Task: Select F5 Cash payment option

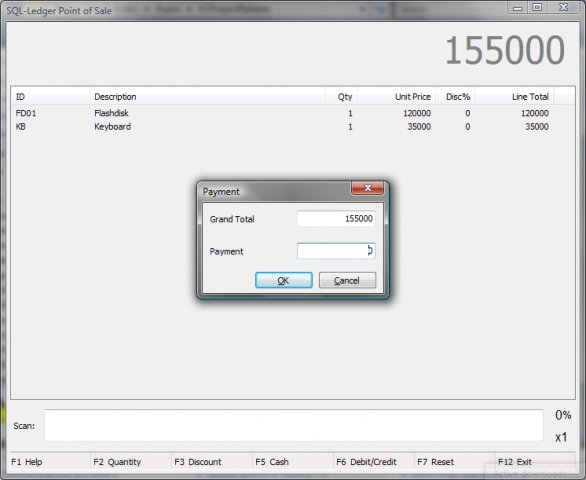Action: [272, 462]
